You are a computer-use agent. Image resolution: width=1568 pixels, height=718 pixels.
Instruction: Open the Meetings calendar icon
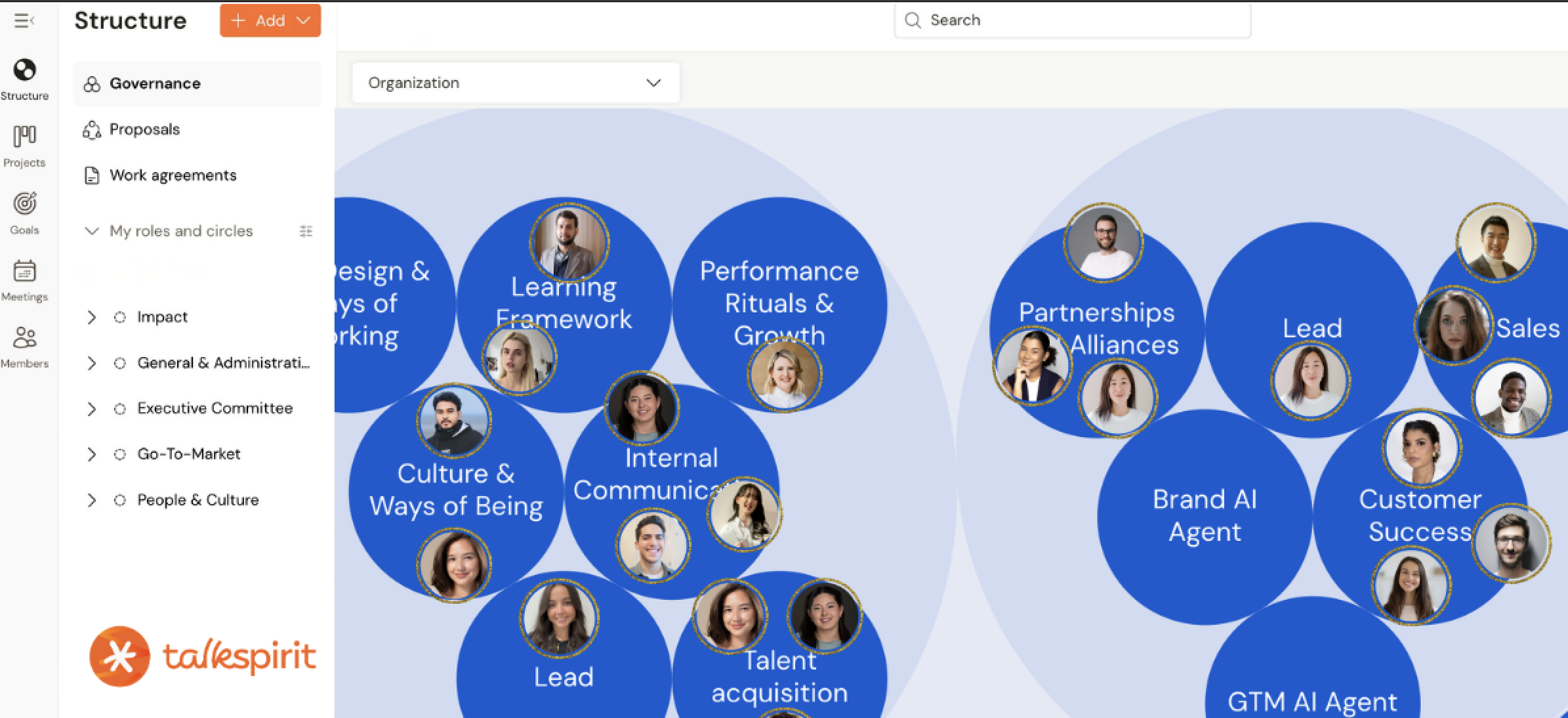tap(24, 271)
